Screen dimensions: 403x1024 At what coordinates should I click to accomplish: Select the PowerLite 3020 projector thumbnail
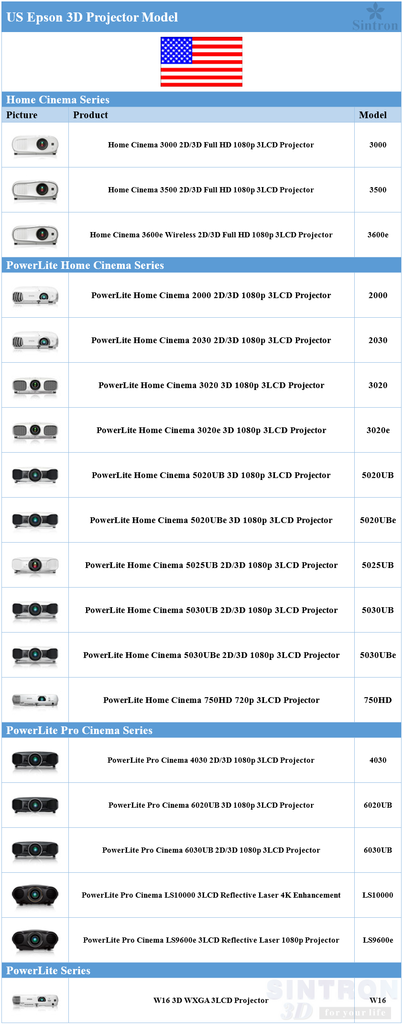point(35,386)
